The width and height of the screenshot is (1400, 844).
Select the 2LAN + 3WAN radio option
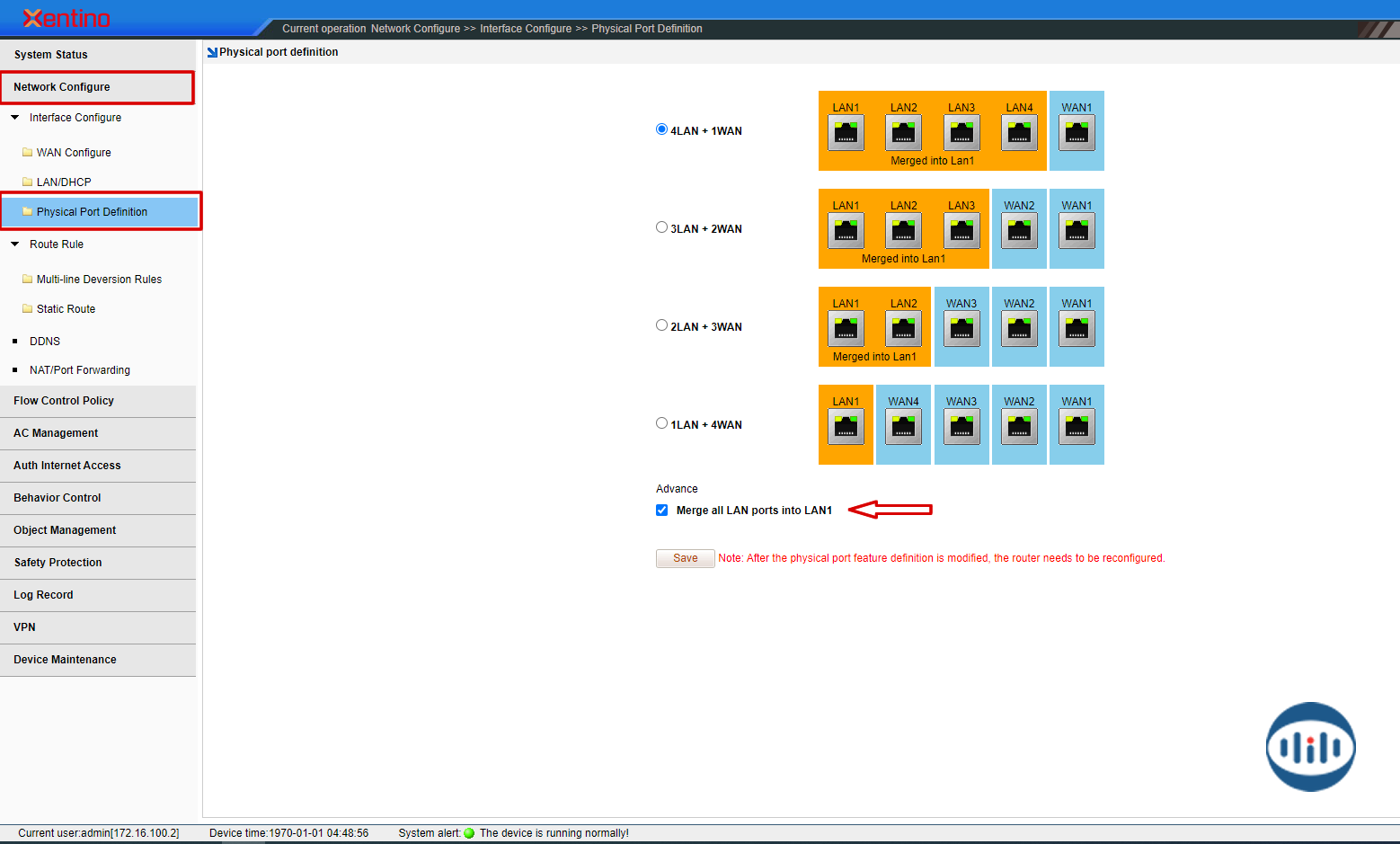point(661,325)
